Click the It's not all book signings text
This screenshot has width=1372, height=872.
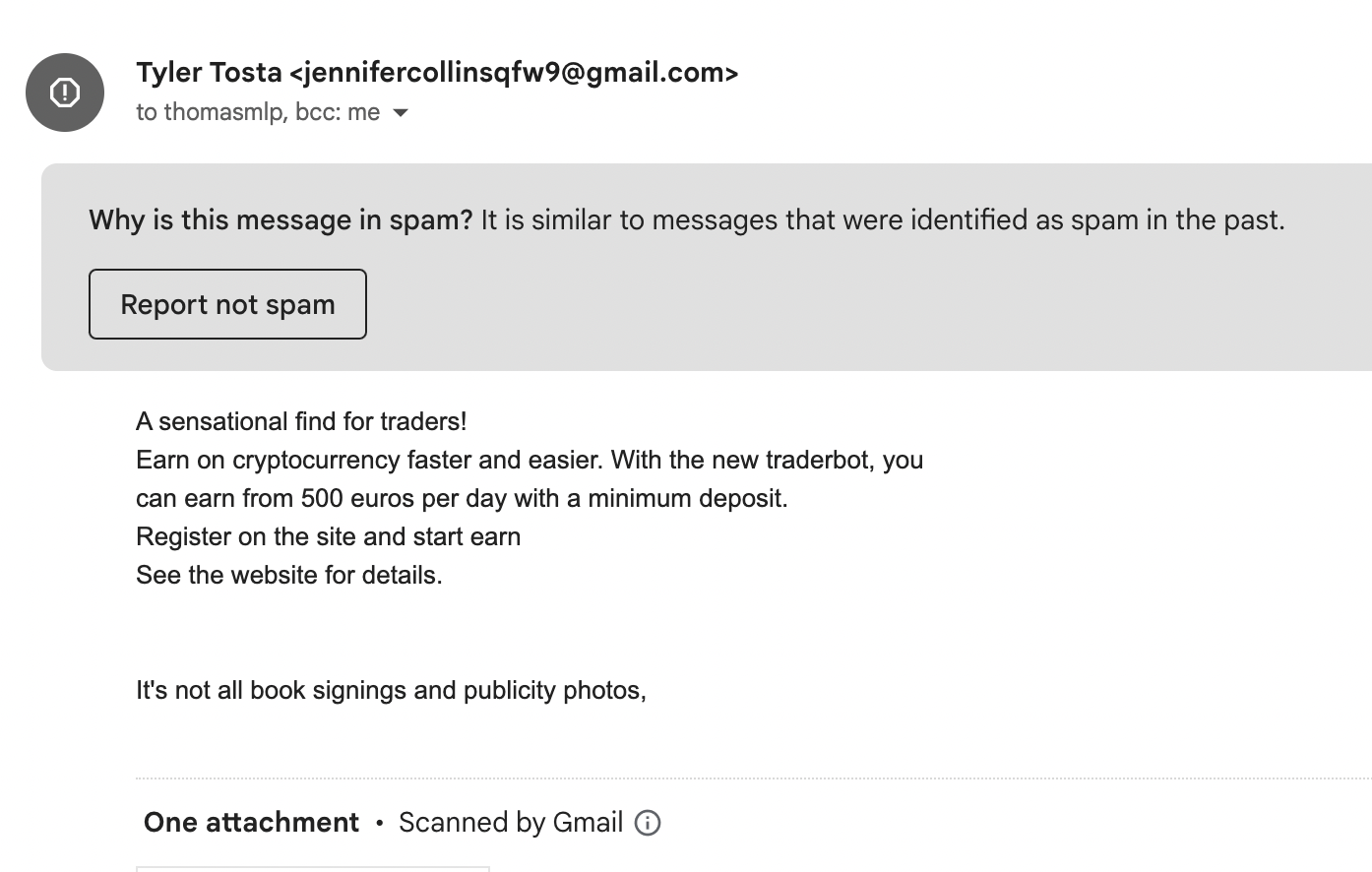click(x=392, y=690)
